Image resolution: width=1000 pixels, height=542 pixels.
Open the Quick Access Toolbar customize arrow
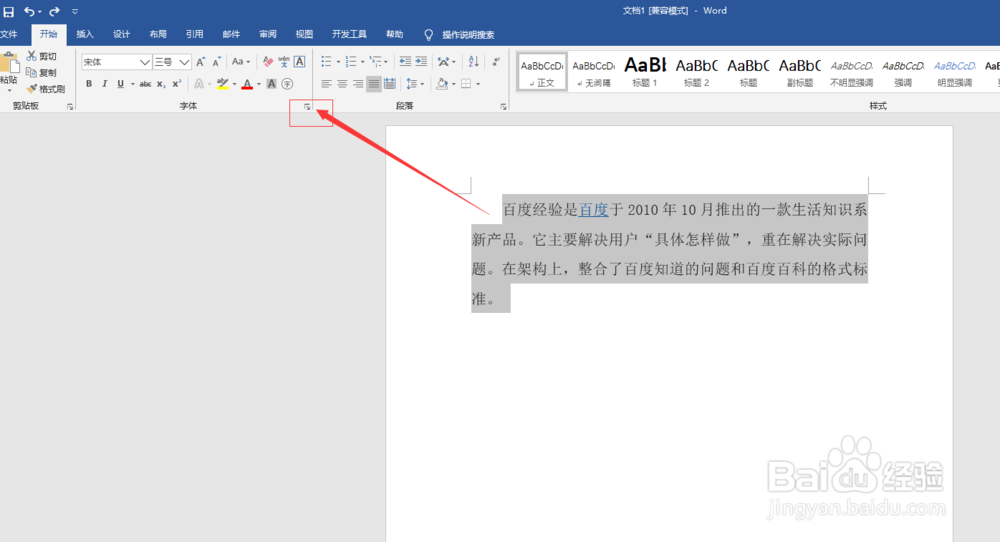[75, 11]
